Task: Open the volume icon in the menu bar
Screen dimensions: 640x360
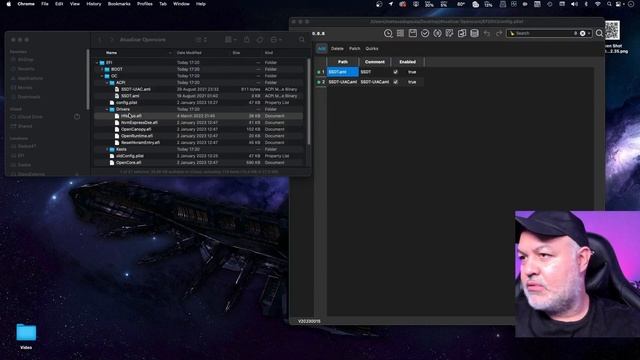Action: (574, 4)
